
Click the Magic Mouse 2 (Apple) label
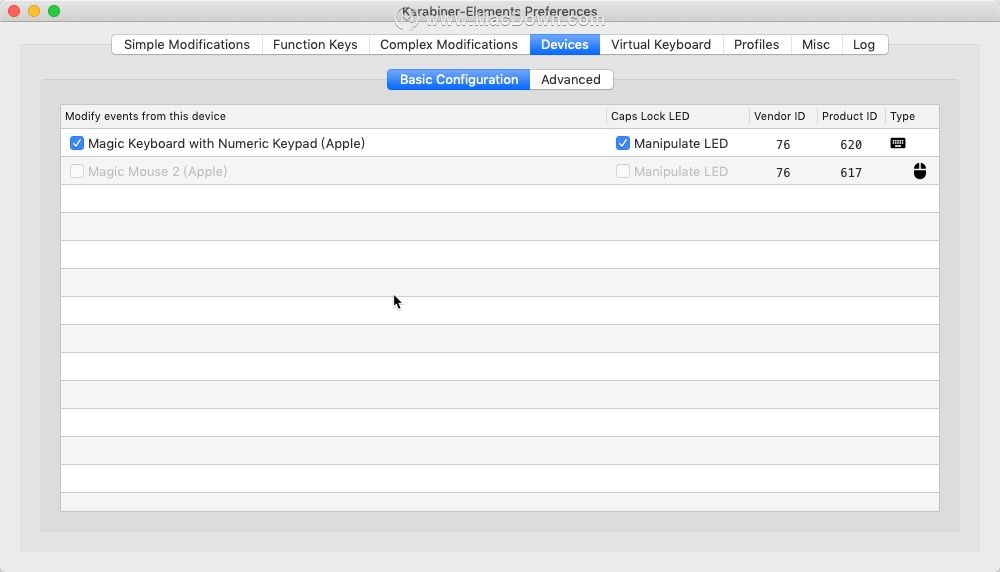tap(158, 172)
